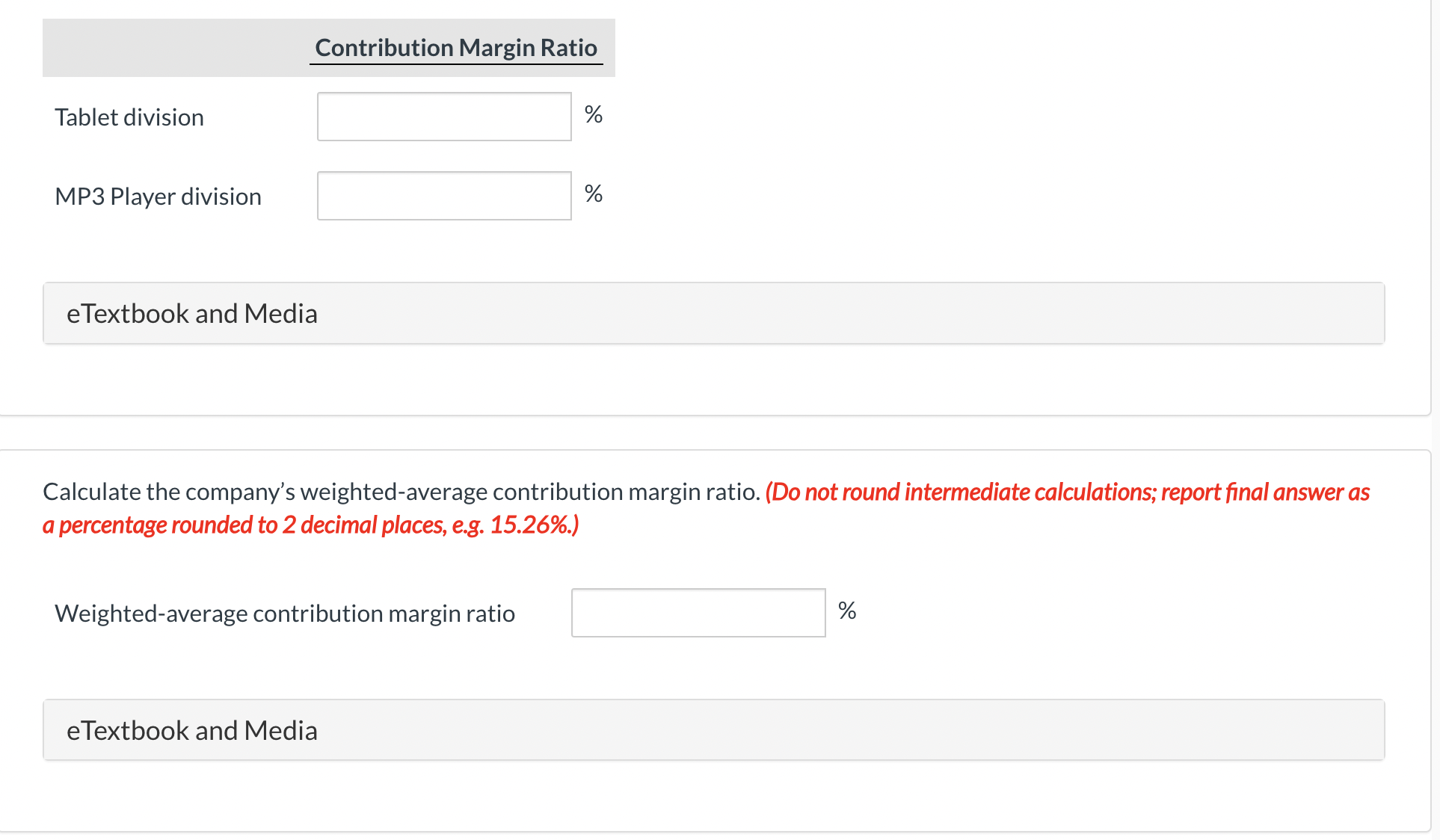Click inside the empty Tablet division answer box
The image size is (1440, 840).
pos(443,117)
